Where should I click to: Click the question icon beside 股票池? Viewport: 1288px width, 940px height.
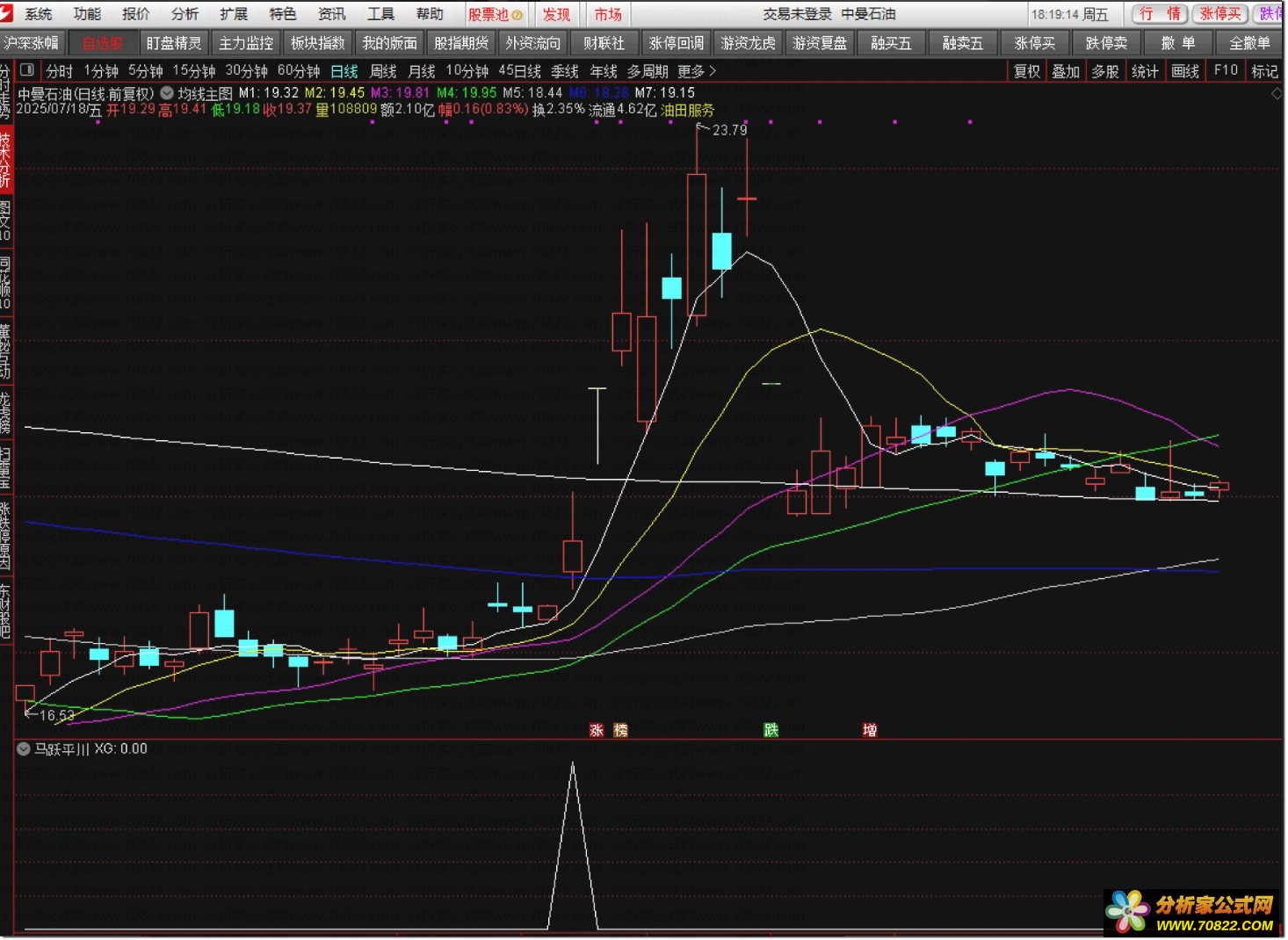[517, 15]
